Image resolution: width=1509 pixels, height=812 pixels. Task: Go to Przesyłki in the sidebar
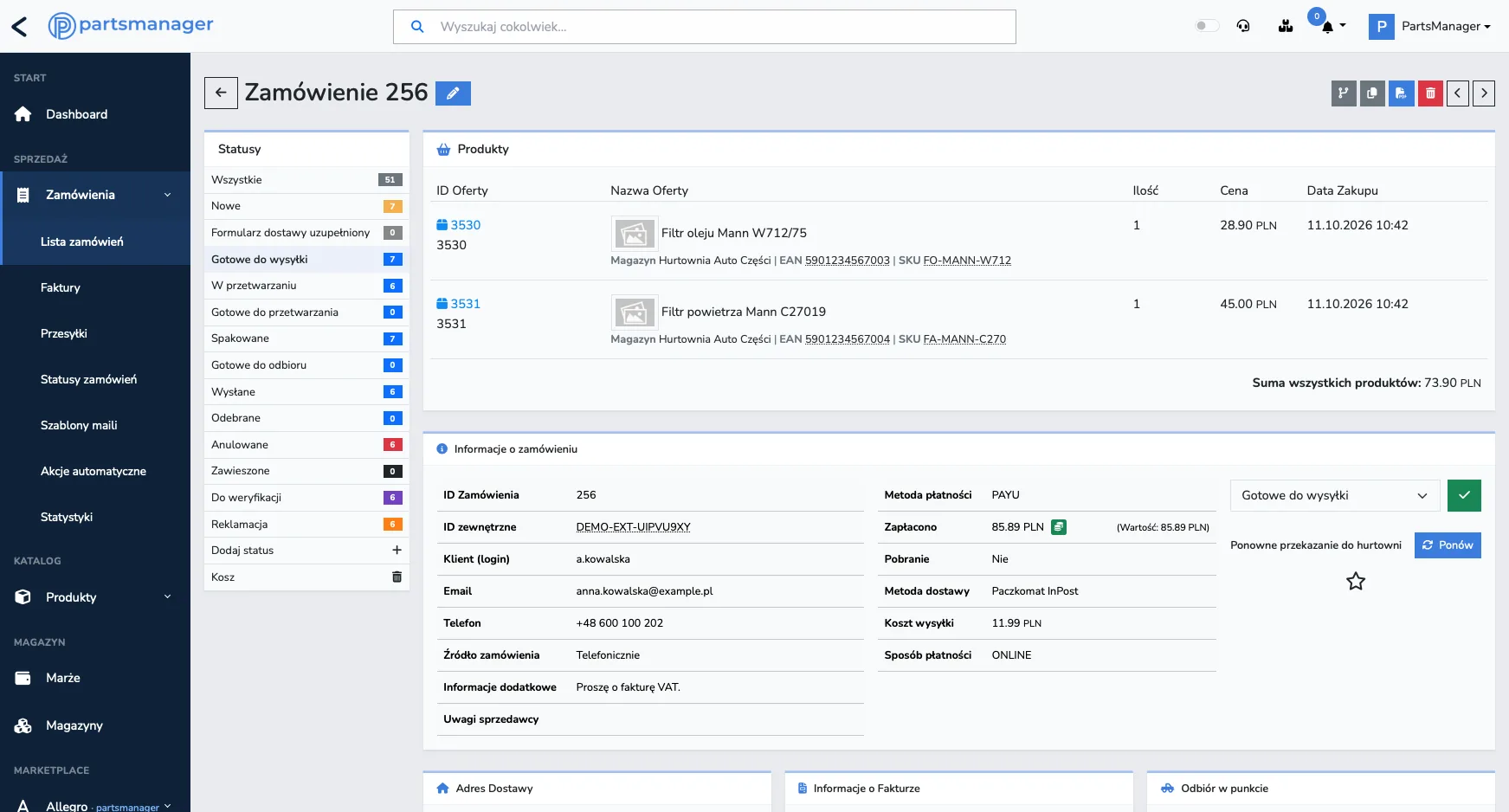tap(64, 333)
